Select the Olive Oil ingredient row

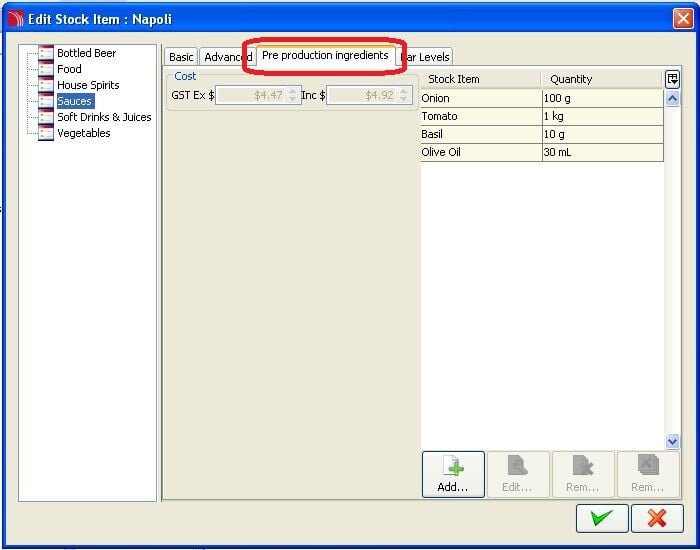point(480,152)
